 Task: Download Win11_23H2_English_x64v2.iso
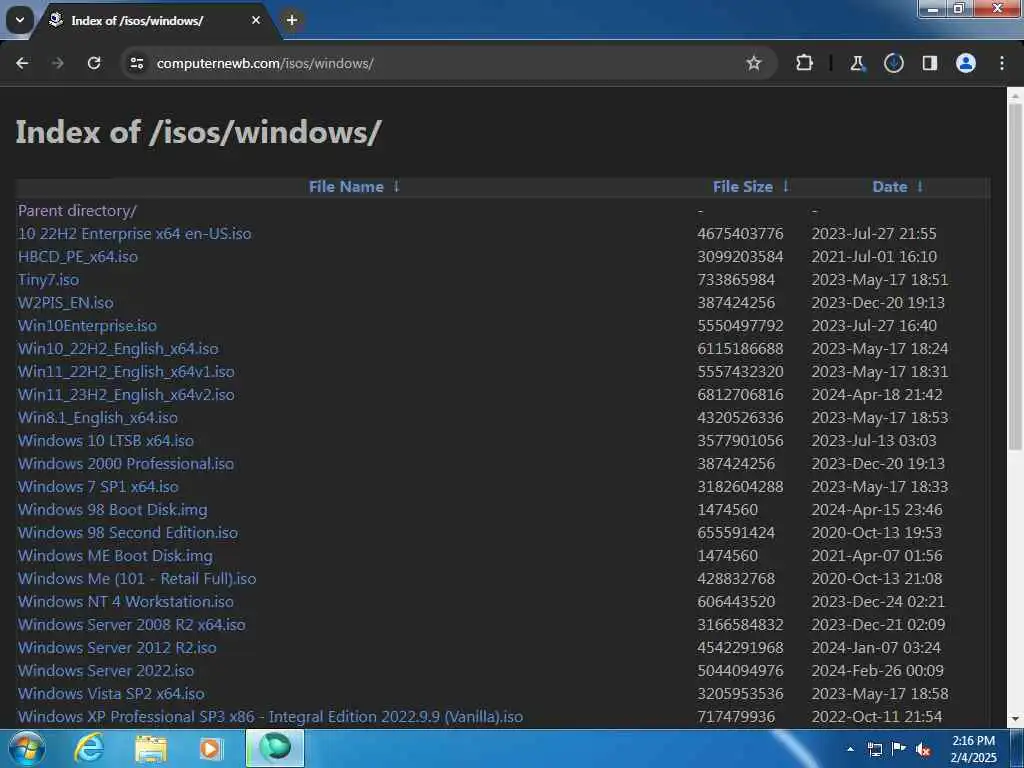[x=126, y=394]
